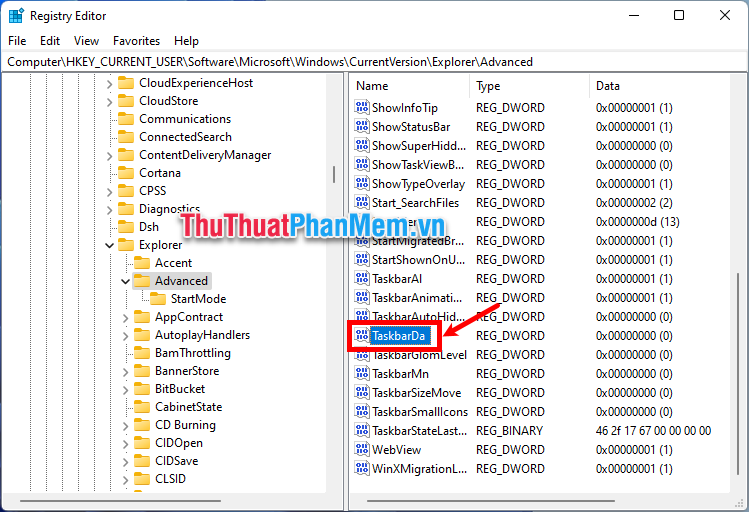Click the TaskbarMn value icon
The height and width of the screenshot is (512, 749).
[x=362, y=373]
